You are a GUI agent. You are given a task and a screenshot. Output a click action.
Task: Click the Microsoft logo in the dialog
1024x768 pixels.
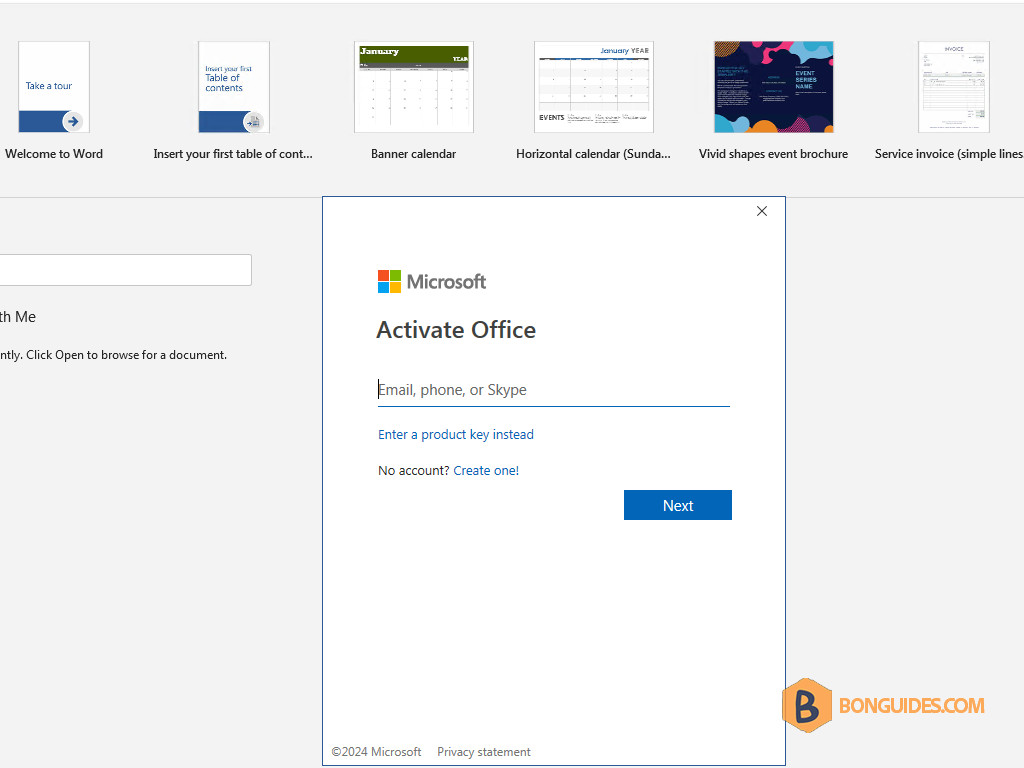pos(432,281)
